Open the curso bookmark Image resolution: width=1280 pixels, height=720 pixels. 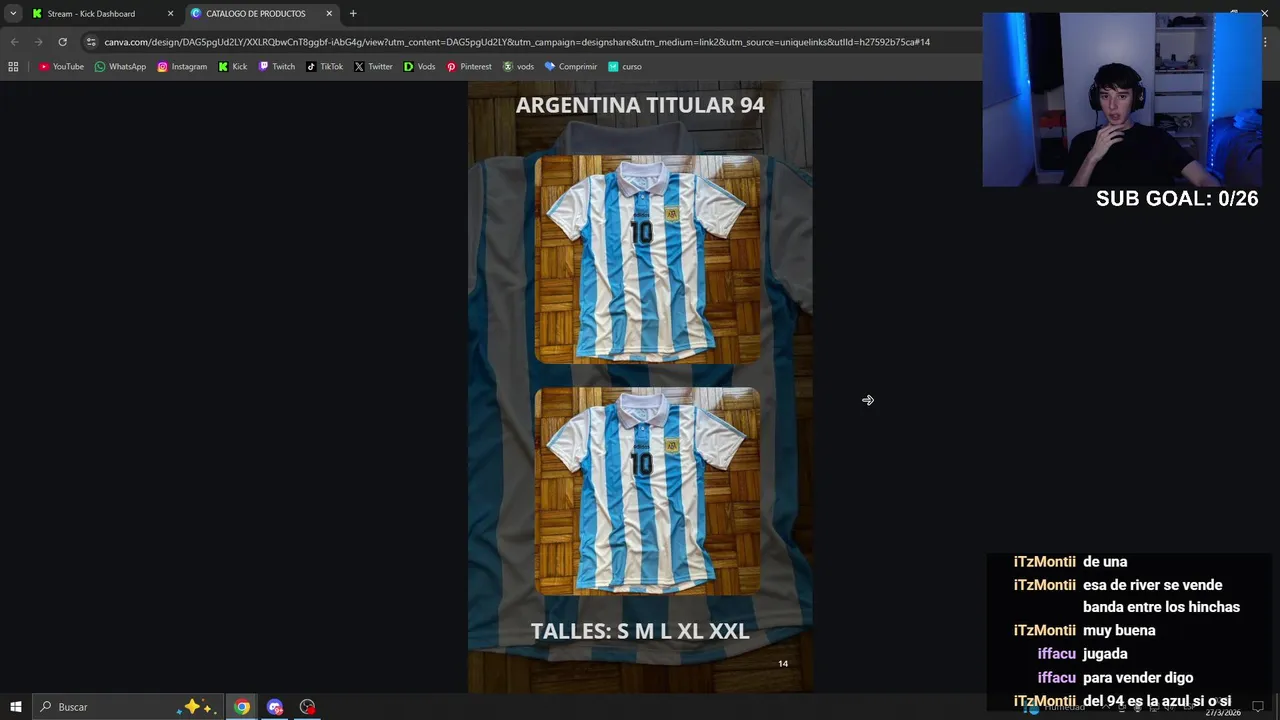pyautogui.click(x=625, y=67)
